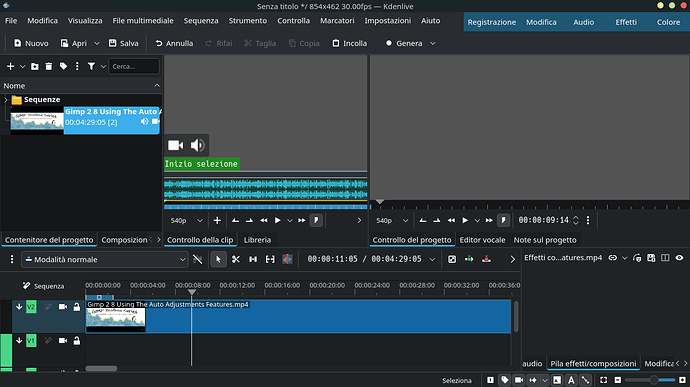Click insert clip zone green icon
690x387 pixels.
(x=469, y=259)
